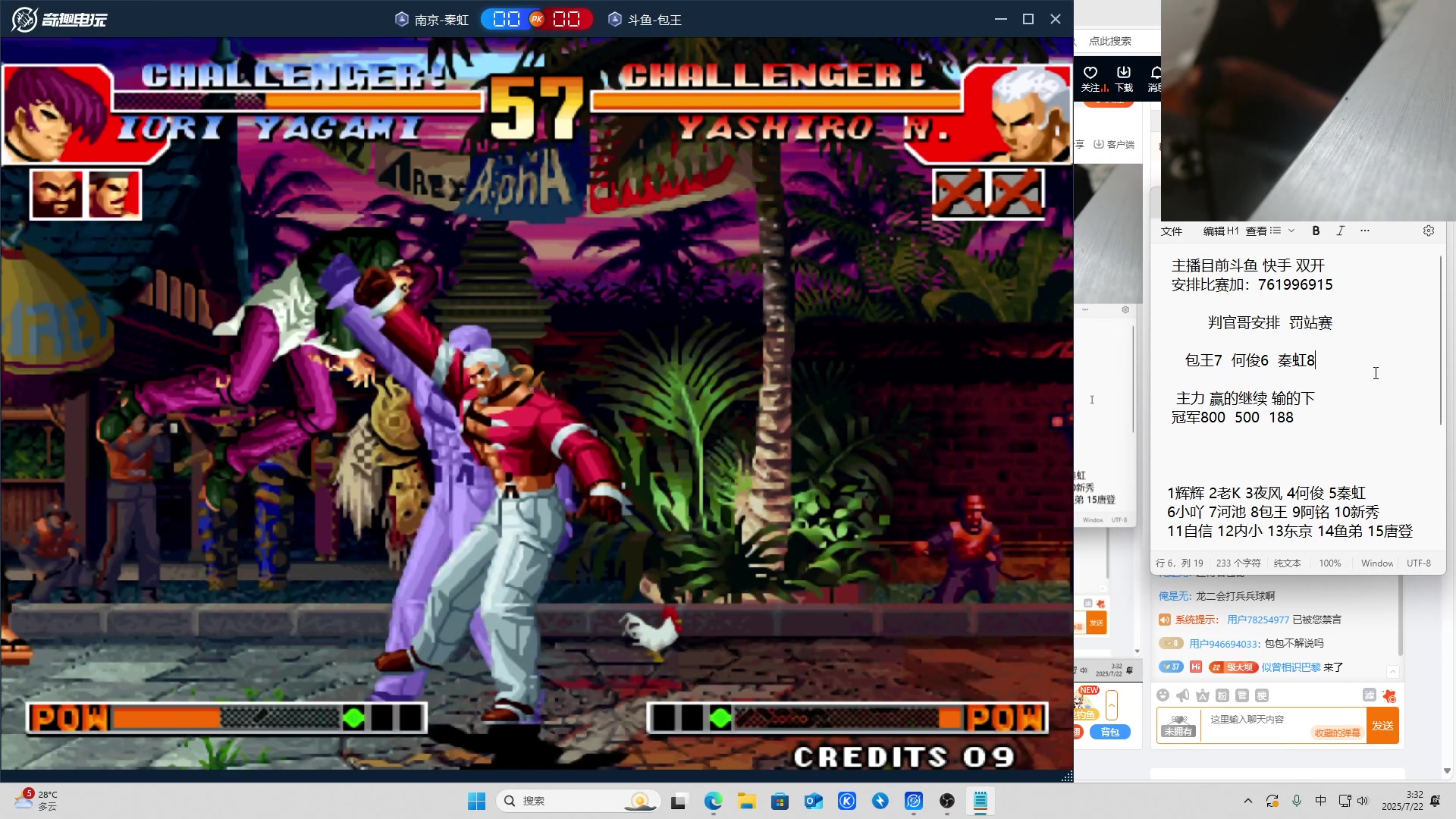Click username 用户78254977 in system notice

point(1258,620)
